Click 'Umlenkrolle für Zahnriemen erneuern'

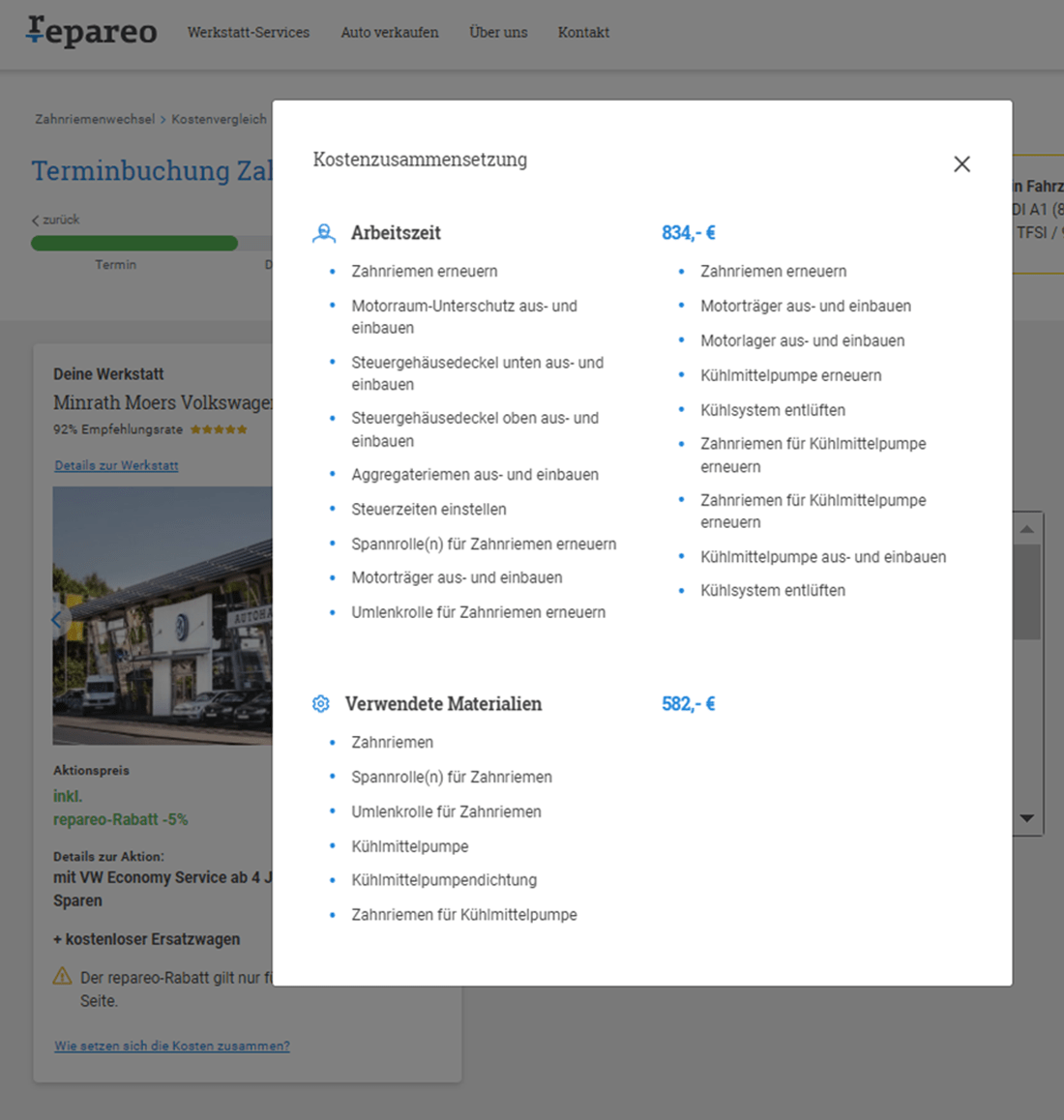pyautogui.click(x=478, y=612)
